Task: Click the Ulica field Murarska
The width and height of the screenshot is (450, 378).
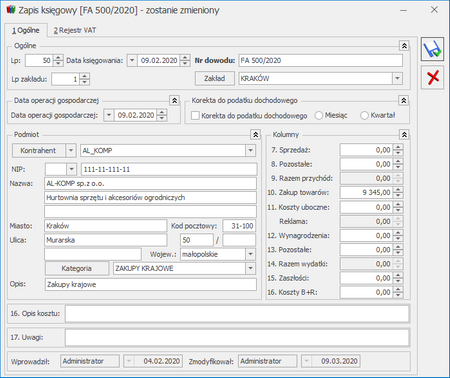Action: coord(105,240)
